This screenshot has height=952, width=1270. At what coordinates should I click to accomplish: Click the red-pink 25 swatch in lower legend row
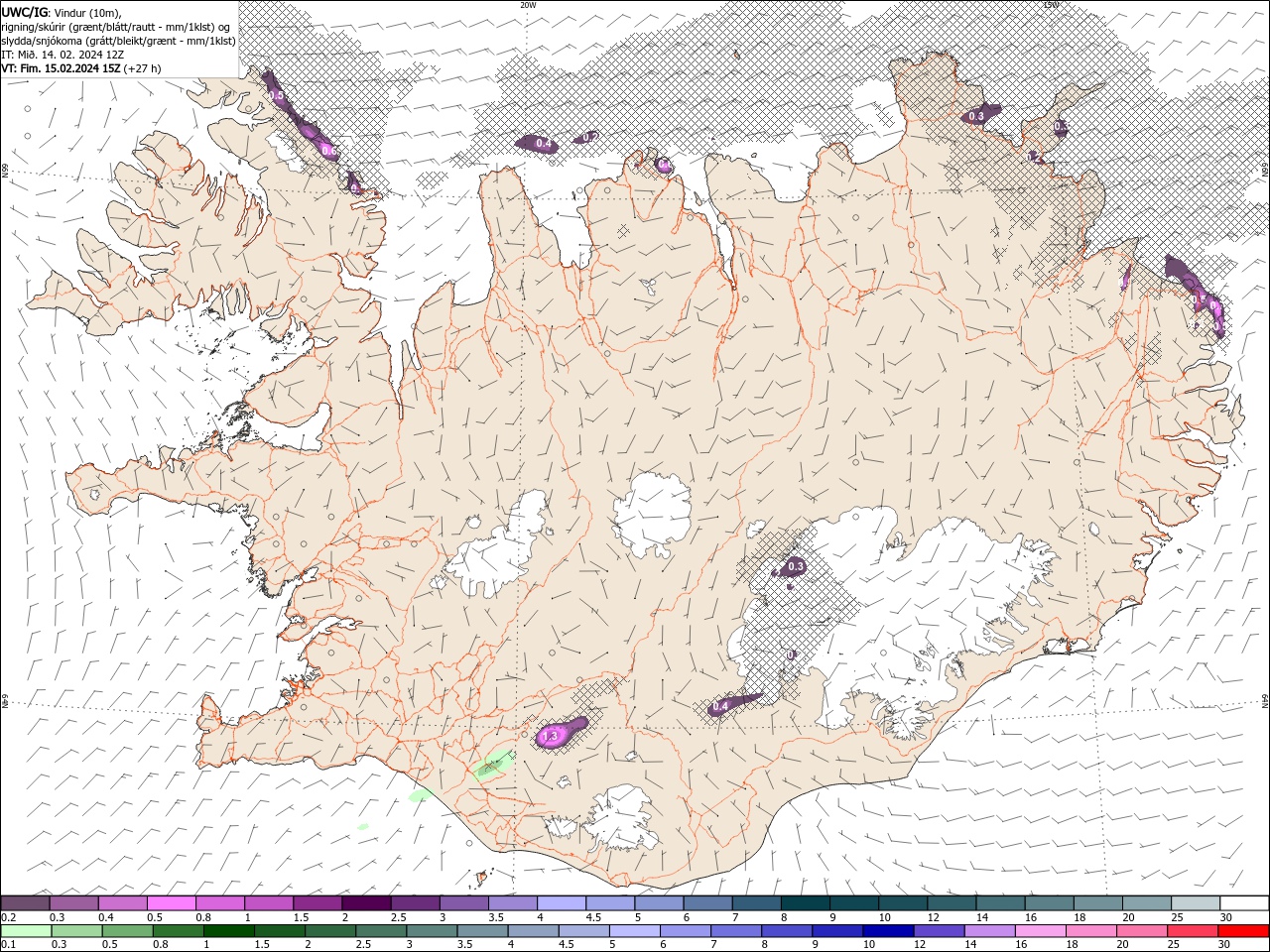click(1192, 931)
